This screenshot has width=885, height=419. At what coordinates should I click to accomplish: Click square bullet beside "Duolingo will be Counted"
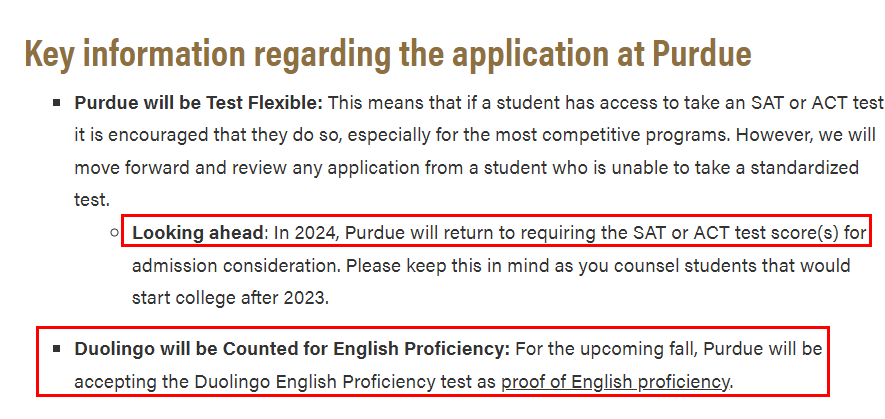(56, 348)
